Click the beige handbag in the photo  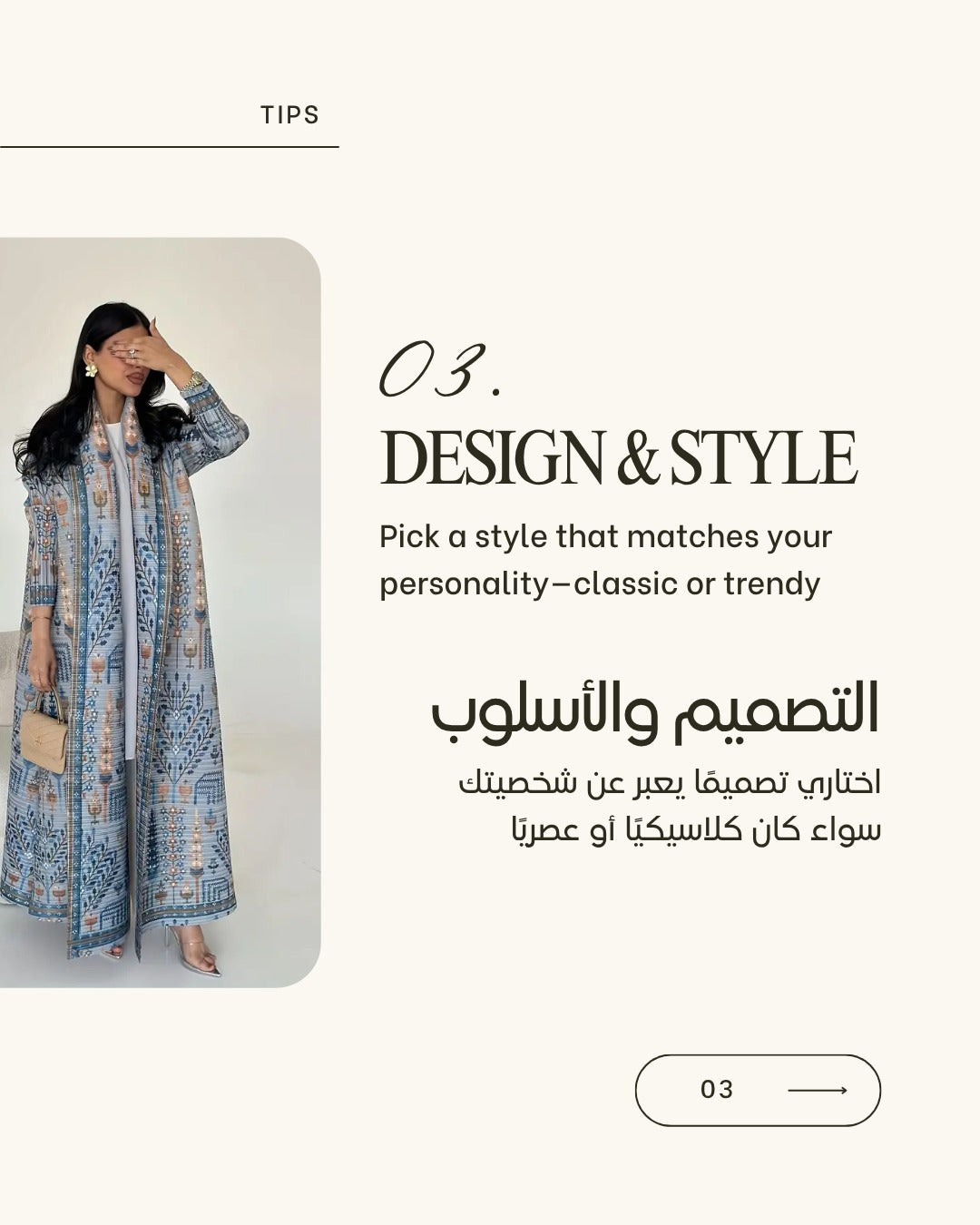click(45, 736)
